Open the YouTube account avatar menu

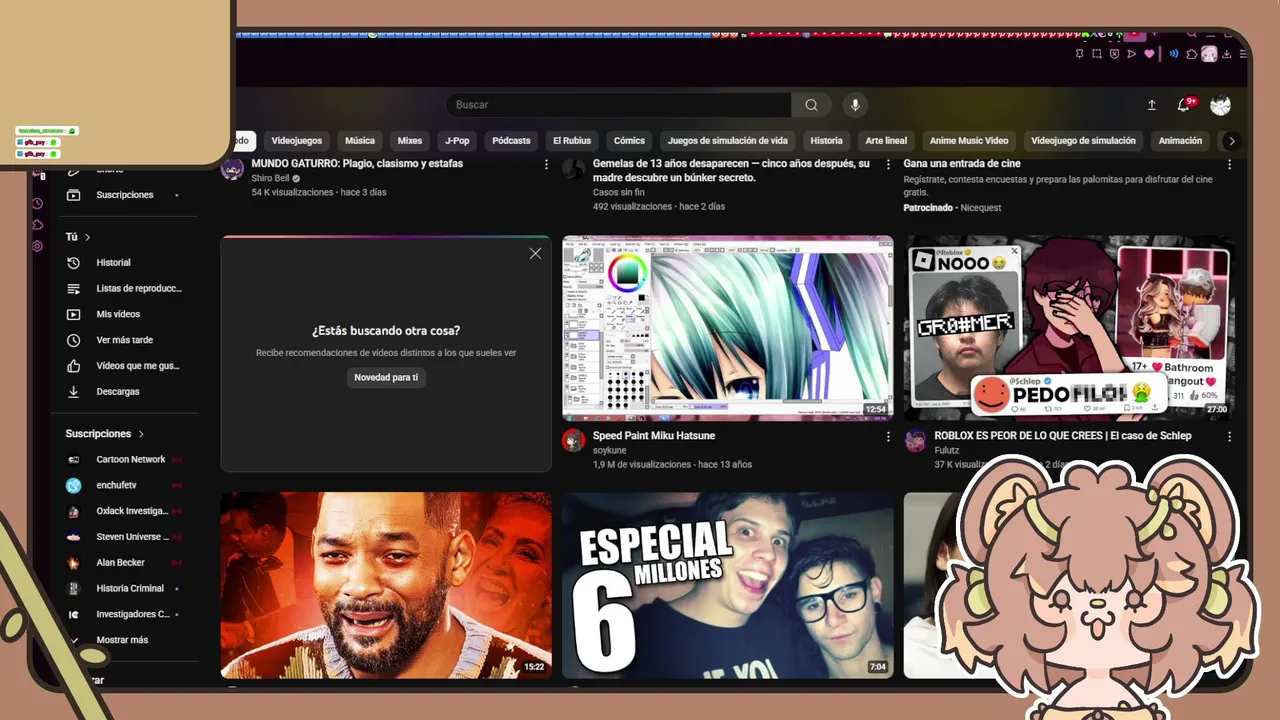point(1220,105)
